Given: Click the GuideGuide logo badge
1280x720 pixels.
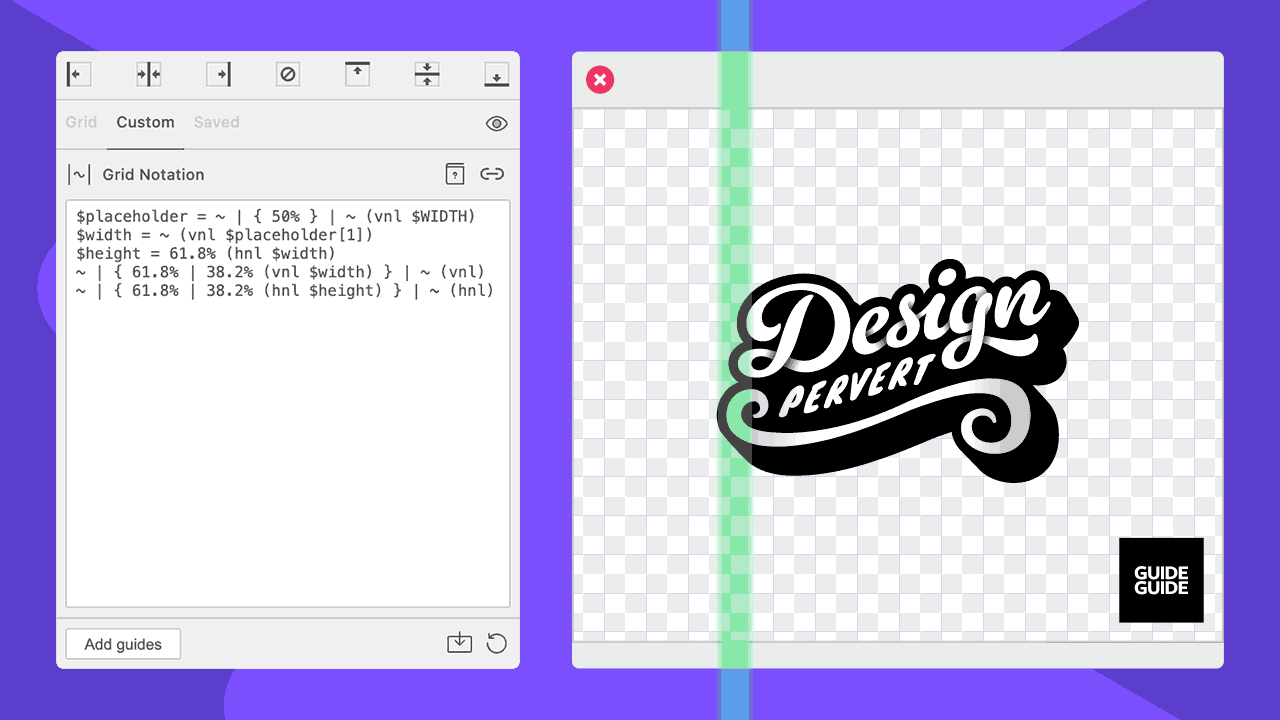Looking at the screenshot, I should [x=1161, y=580].
